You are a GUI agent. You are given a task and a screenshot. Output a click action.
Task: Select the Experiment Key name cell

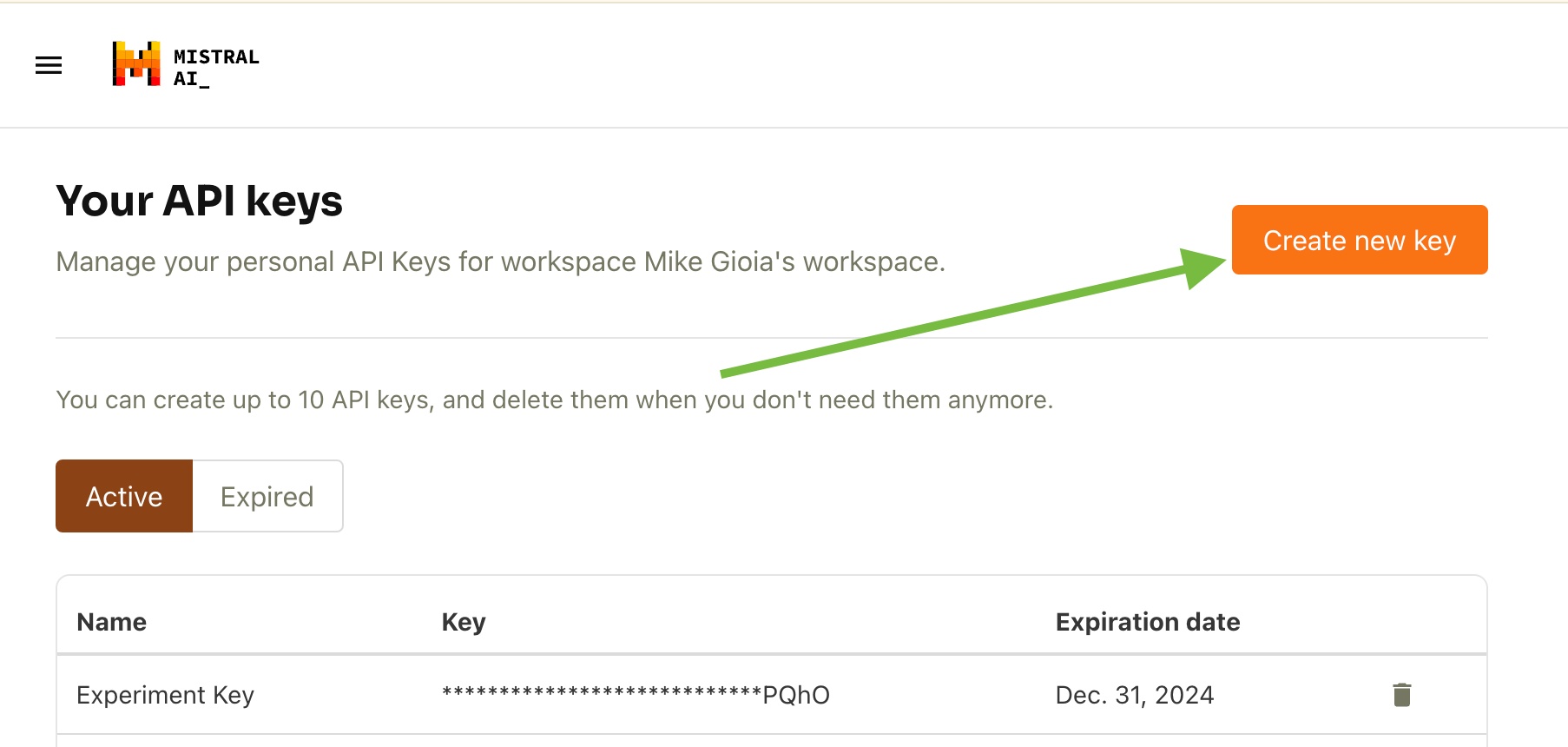pyautogui.click(x=165, y=695)
